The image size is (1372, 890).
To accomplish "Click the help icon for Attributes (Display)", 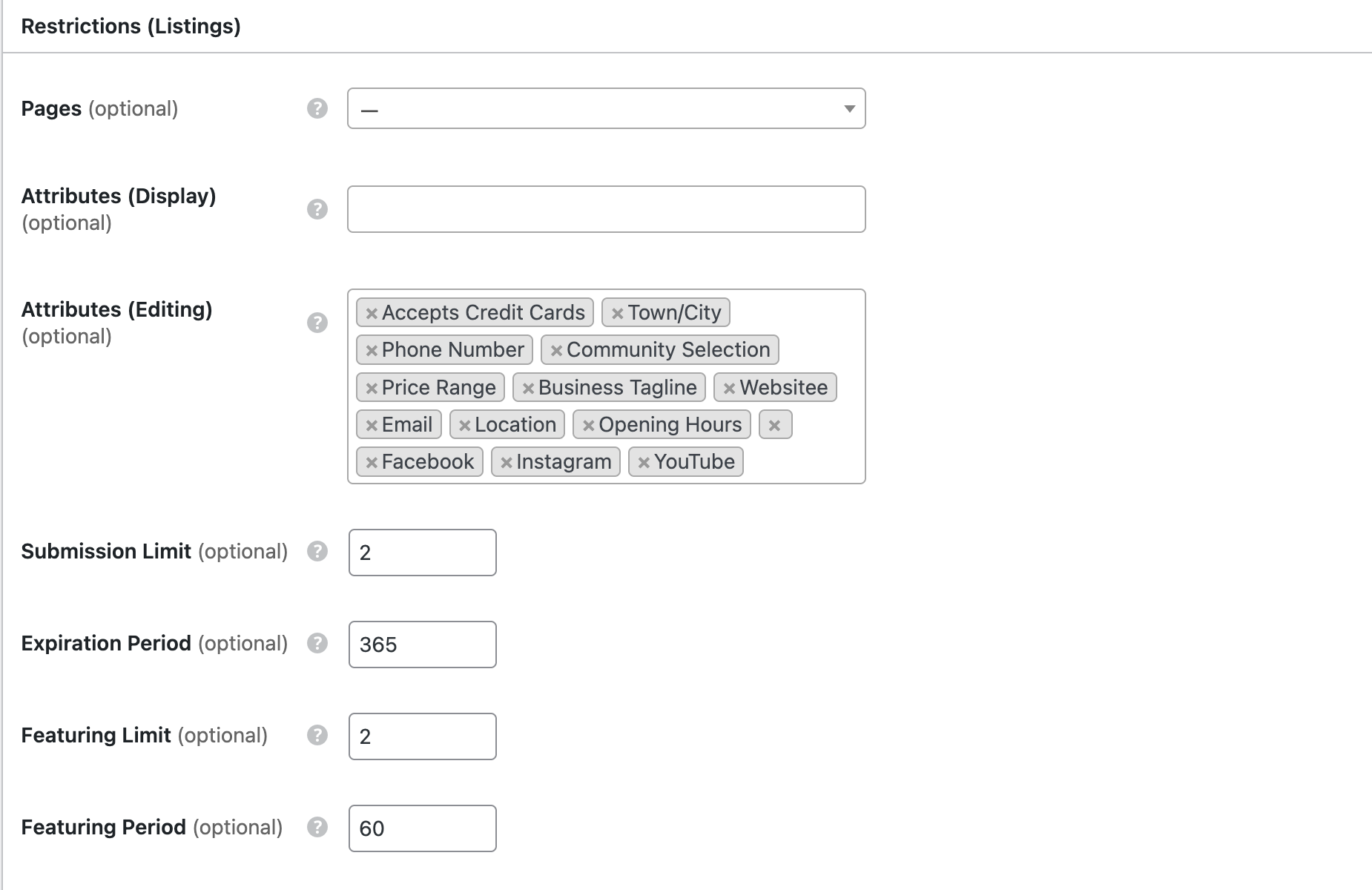I will pyautogui.click(x=317, y=209).
